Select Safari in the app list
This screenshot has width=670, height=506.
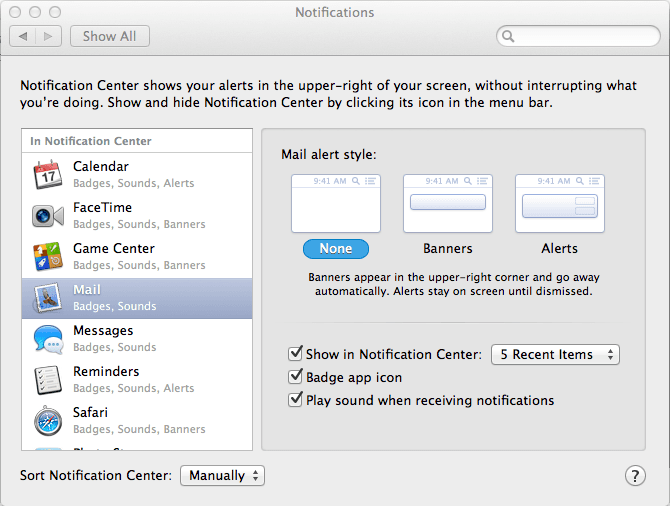click(x=137, y=421)
